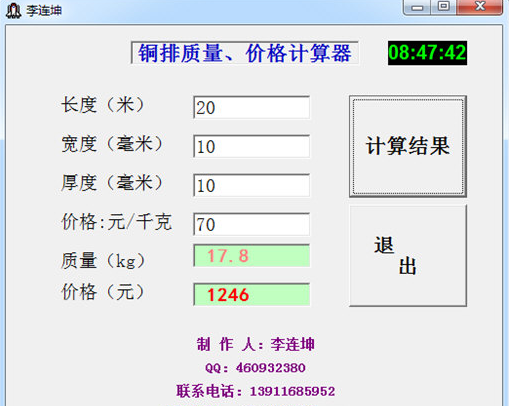This screenshot has width=509, height=406.
Task: Click the 厚度（毫米） label
Action: click(x=112, y=183)
